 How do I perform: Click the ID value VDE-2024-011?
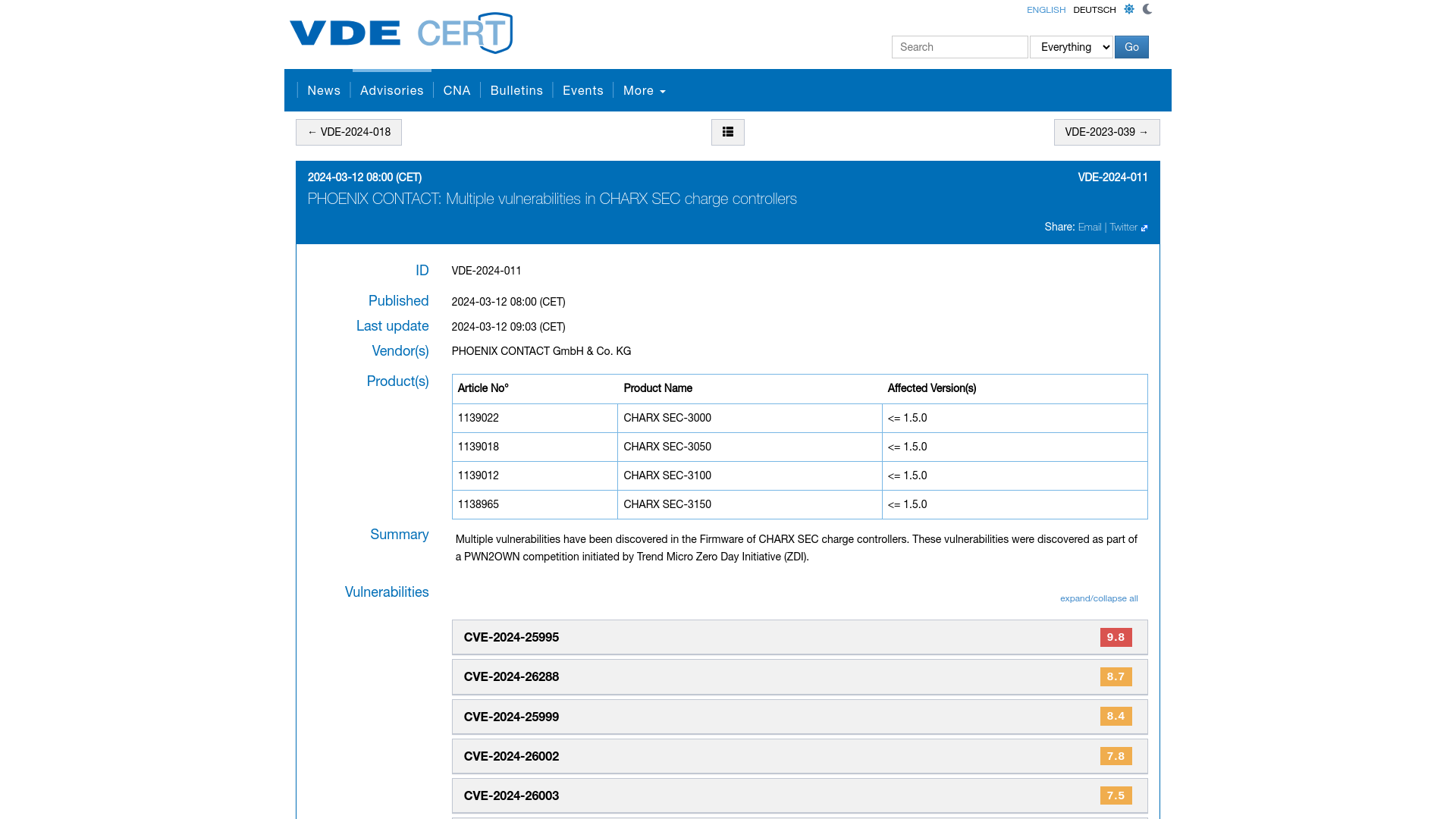pyautogui.click(x=486, y=271)
